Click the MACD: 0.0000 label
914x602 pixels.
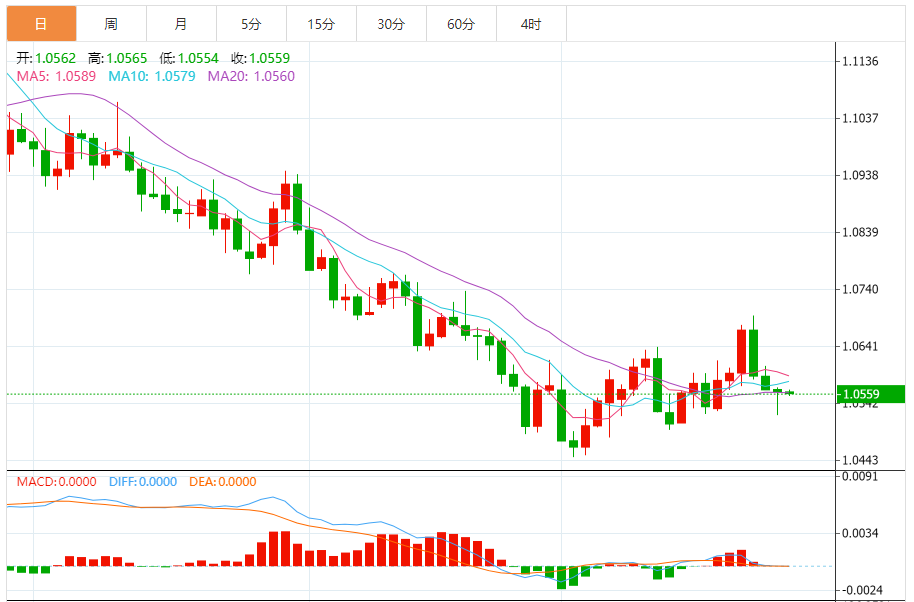click(x=57, y=482)
